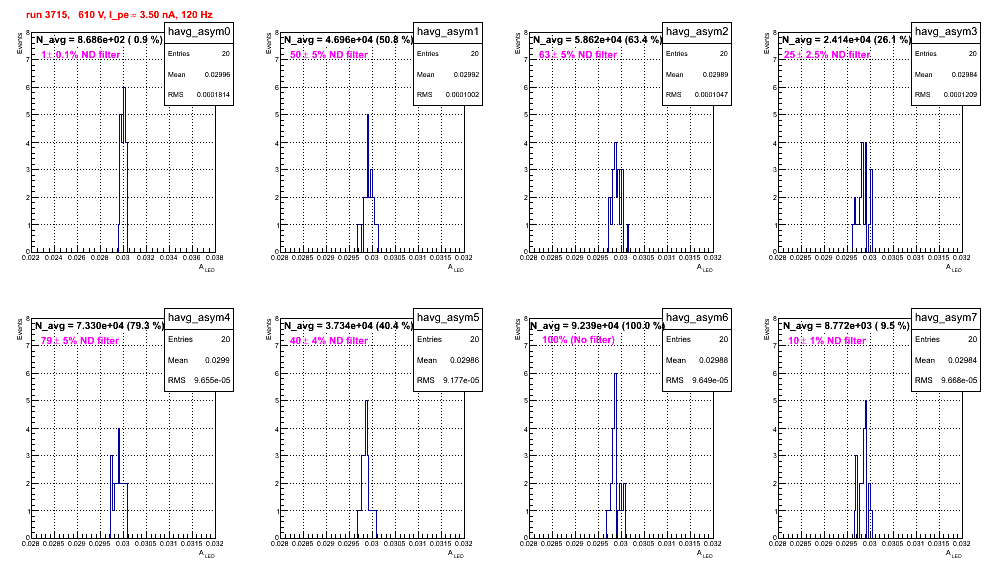This screenshot has width=996, height=572.
Task: Select the havg_asym2 stats box title
Action: (x=697, y=32)
